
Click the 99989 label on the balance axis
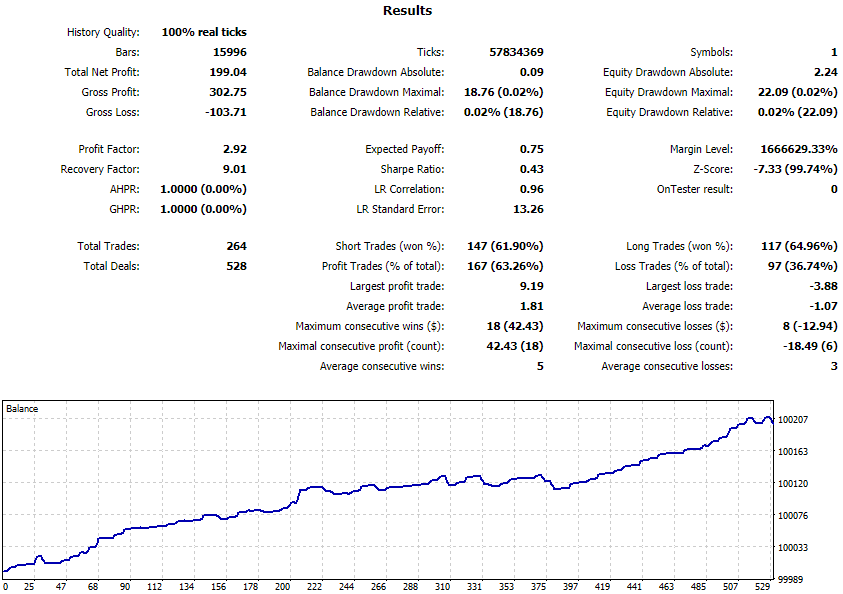pos(790,579)
